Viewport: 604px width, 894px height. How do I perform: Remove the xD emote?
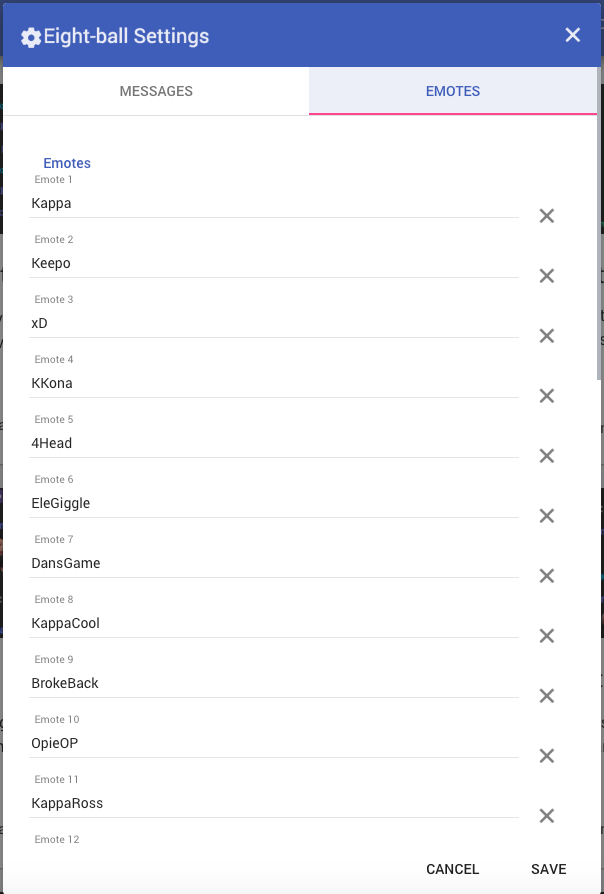click(x=546, y=336)
